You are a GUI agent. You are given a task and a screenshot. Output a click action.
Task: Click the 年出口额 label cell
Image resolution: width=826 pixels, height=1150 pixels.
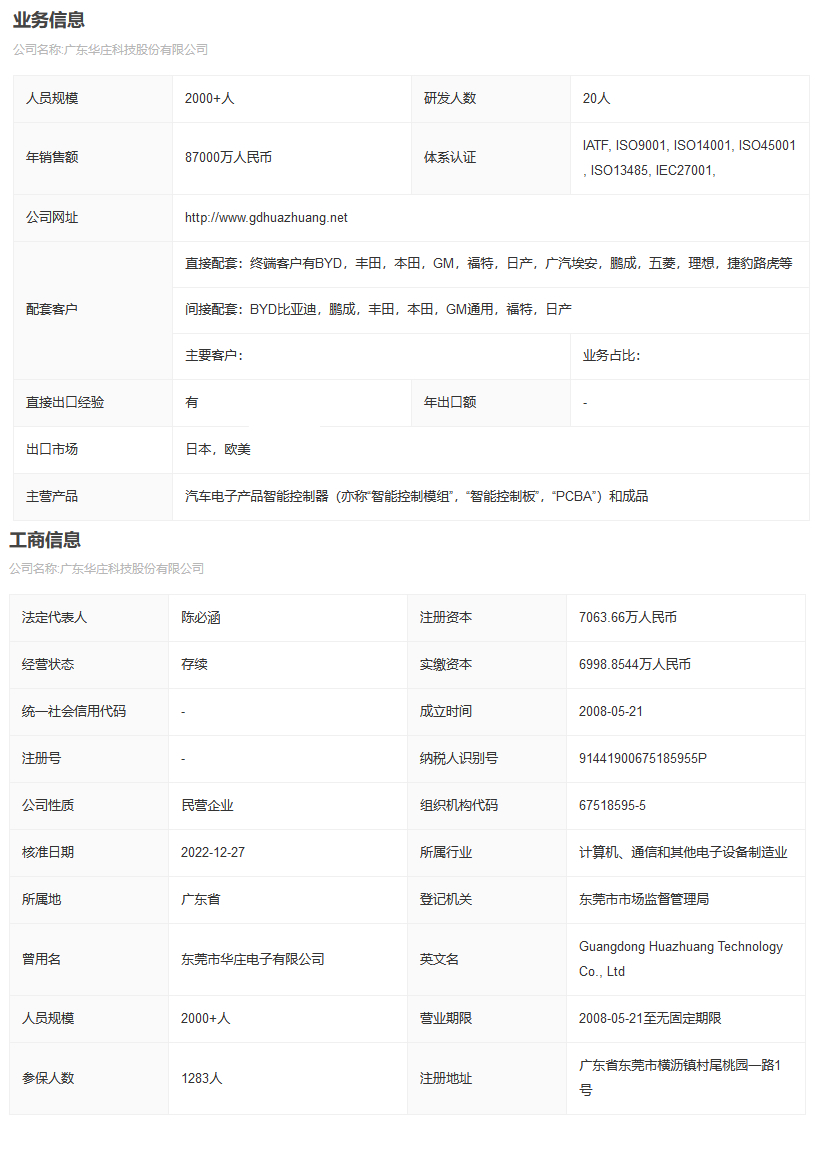pyautogui.click(x=491, y=403)
